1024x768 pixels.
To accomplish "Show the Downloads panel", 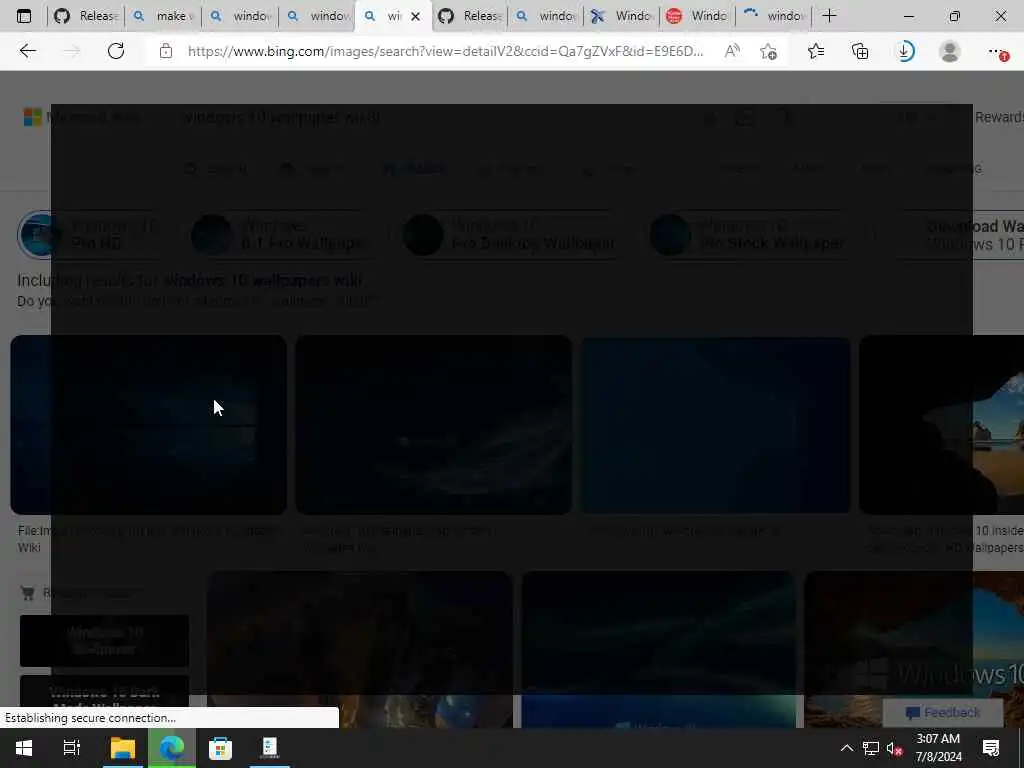I will point(905,51).
